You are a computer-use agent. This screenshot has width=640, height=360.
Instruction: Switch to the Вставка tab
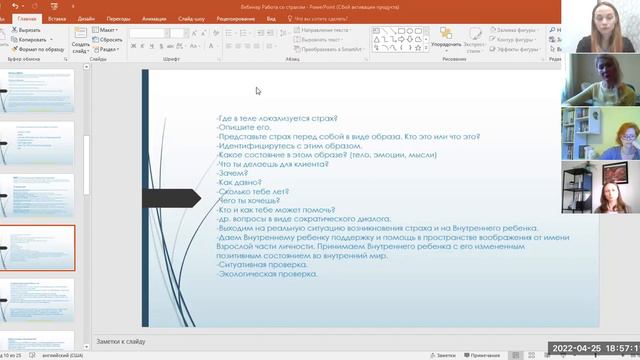point(57,19)
